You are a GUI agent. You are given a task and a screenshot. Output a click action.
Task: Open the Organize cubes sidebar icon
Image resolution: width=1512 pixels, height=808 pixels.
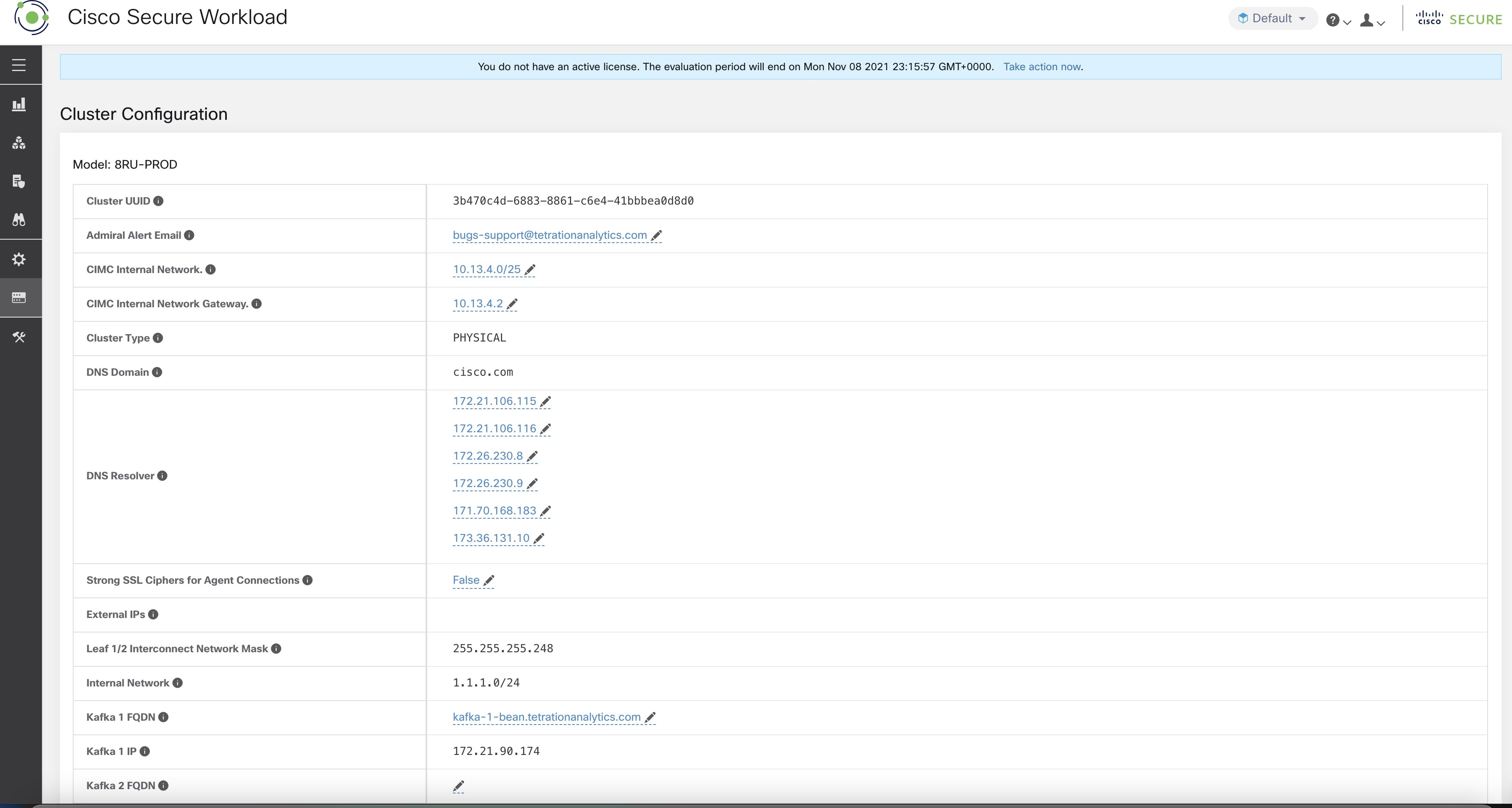point(19,143)
